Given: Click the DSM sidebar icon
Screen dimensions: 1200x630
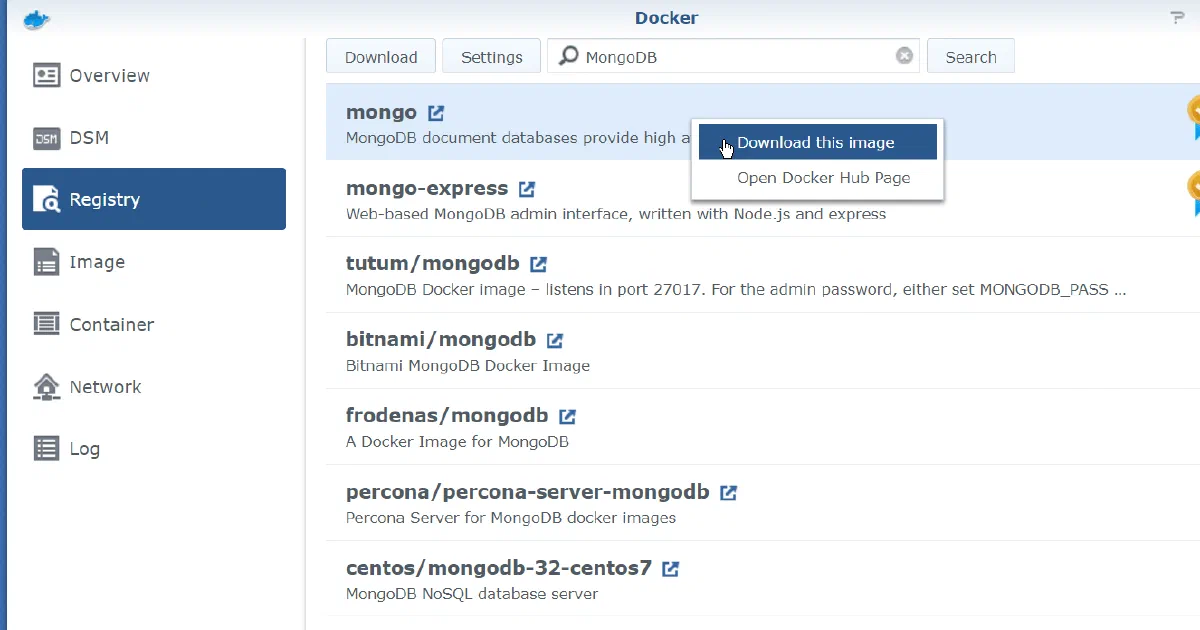Looking at the screenshot, I should pos(46,138).
